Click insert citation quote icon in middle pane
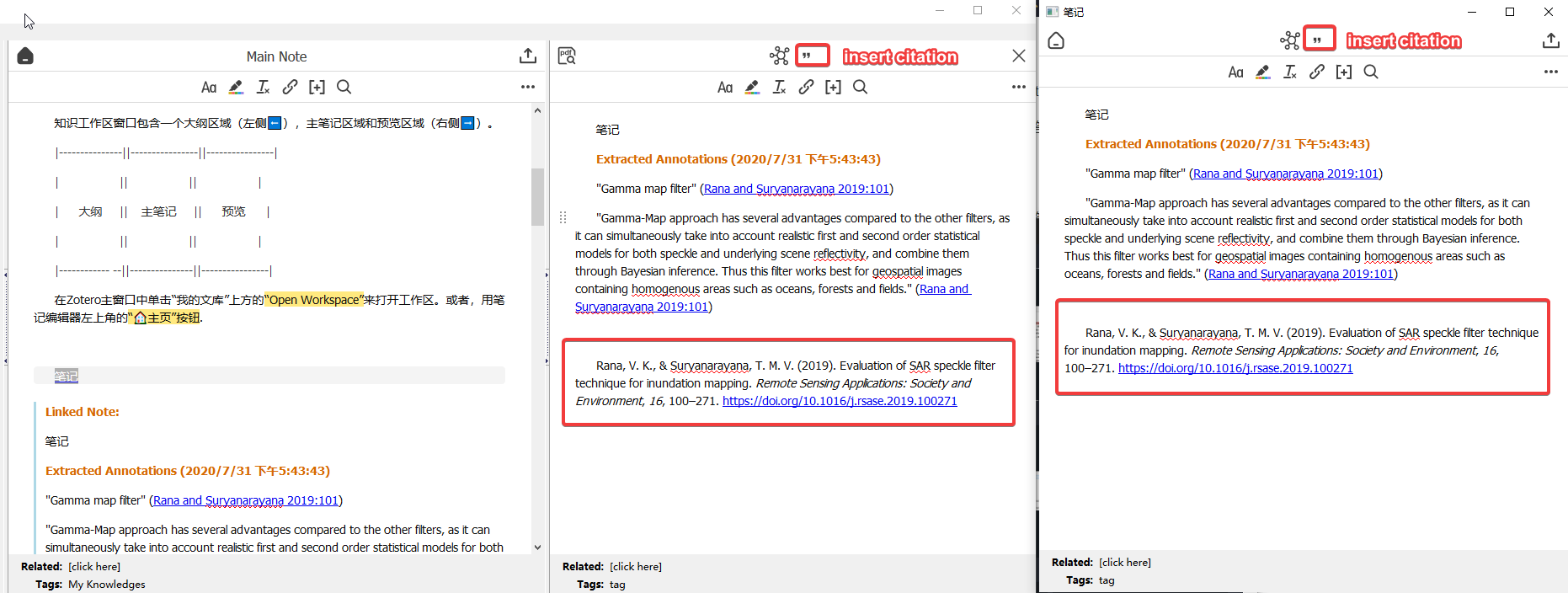1568x593 pixels. point(812,56)
